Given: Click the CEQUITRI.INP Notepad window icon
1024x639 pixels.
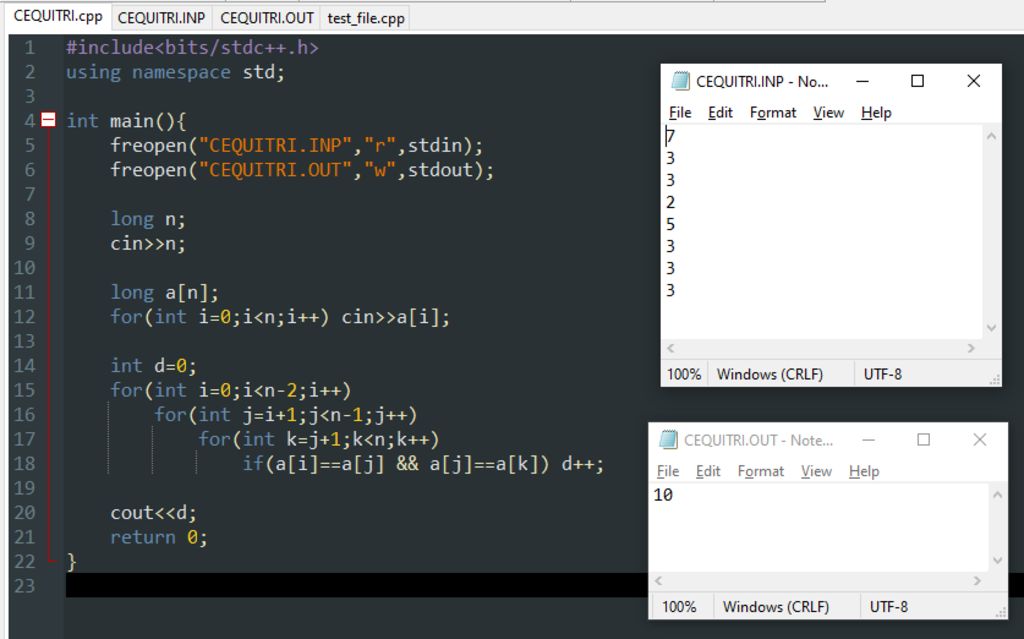Looking at the screenshot, I should 680,81.
